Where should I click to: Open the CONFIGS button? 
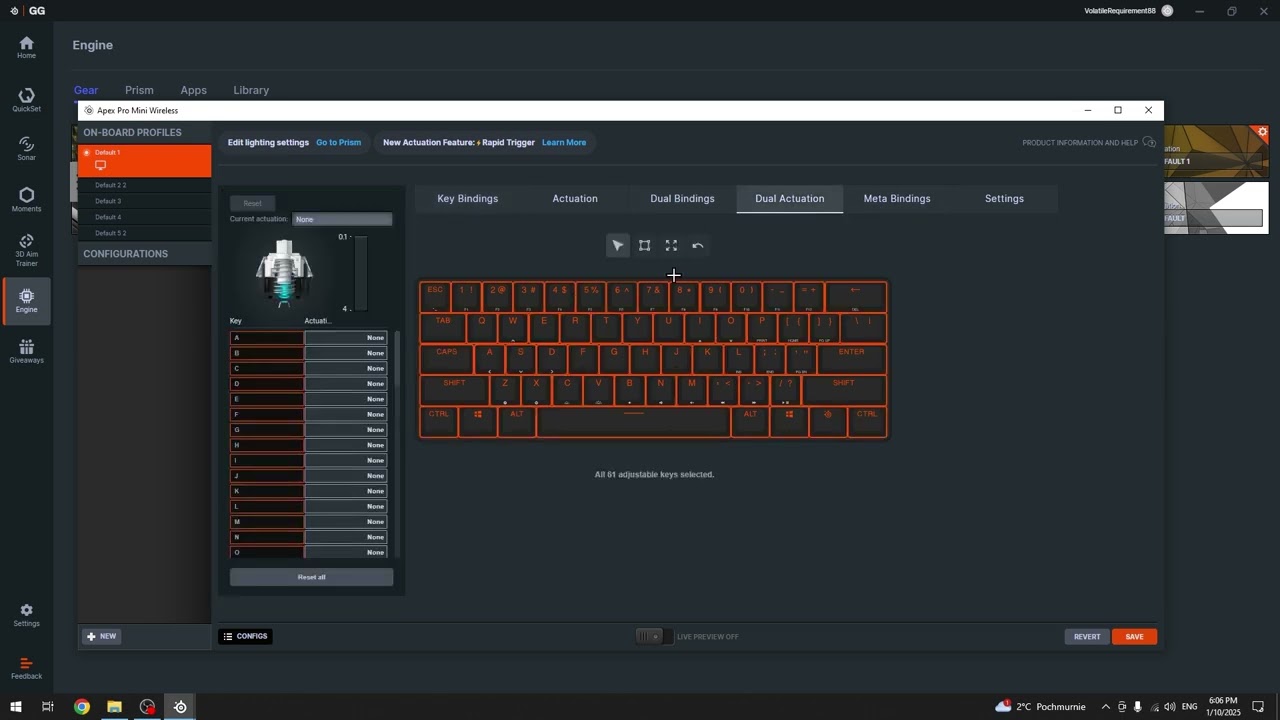(246, 636)
